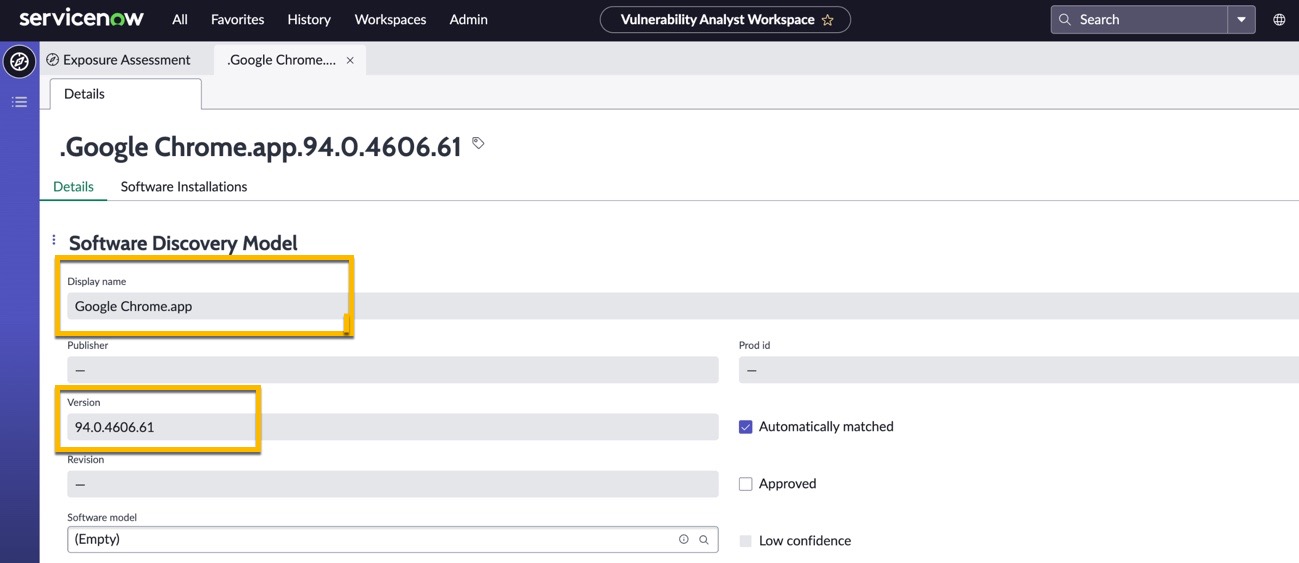Image resolution: width=1299 pixels, height=563 pixels.
Task: Open the Admin menu
Action: click(x=468, y=19)
